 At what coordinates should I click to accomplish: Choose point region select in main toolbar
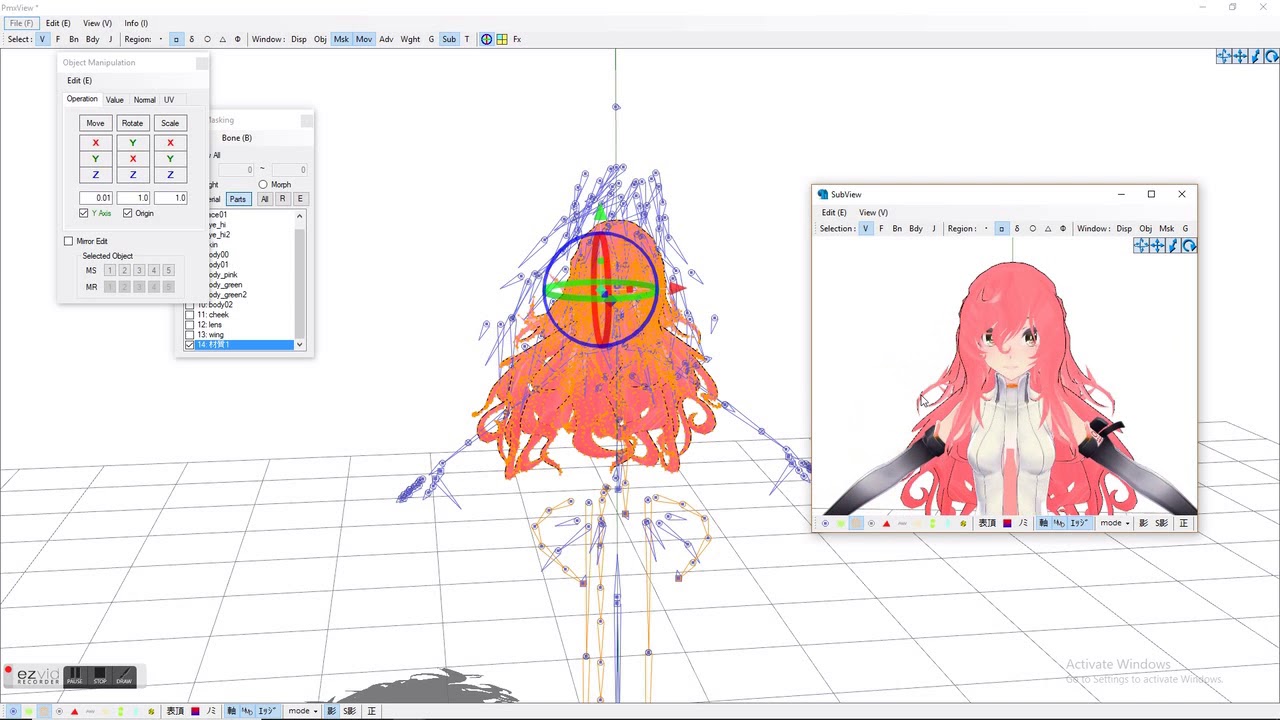161,39
